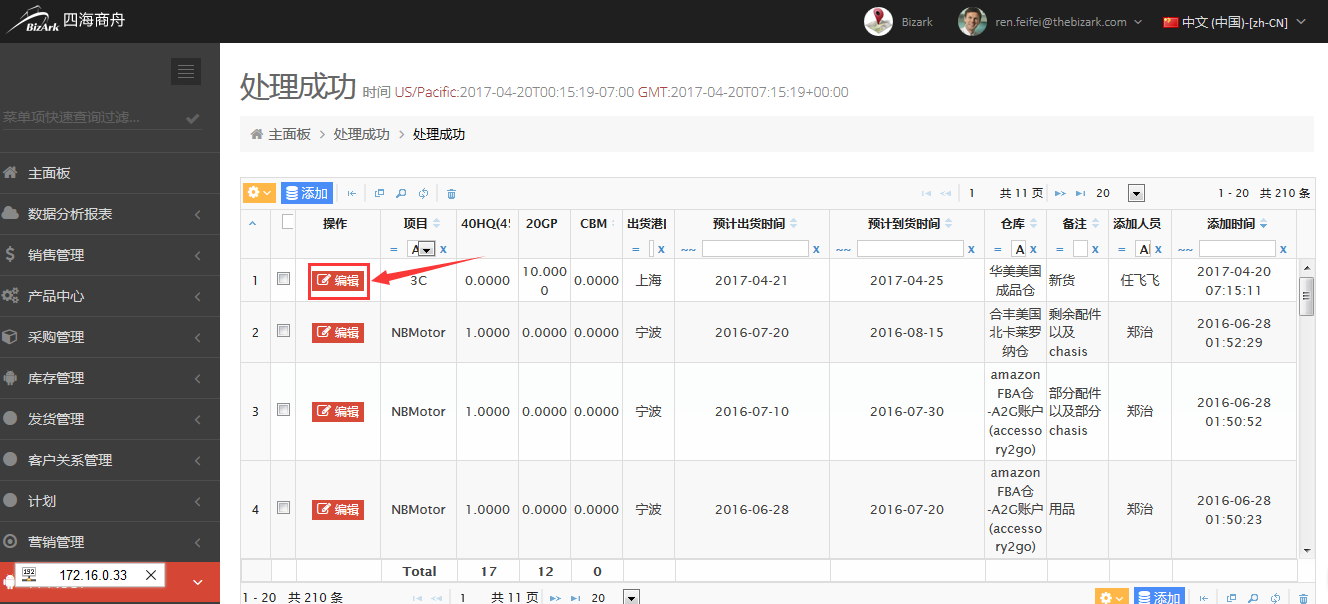Click the top toolbar trash delete icon
The height and width of the screenshot is (604, 1328).
pos(451,193)
